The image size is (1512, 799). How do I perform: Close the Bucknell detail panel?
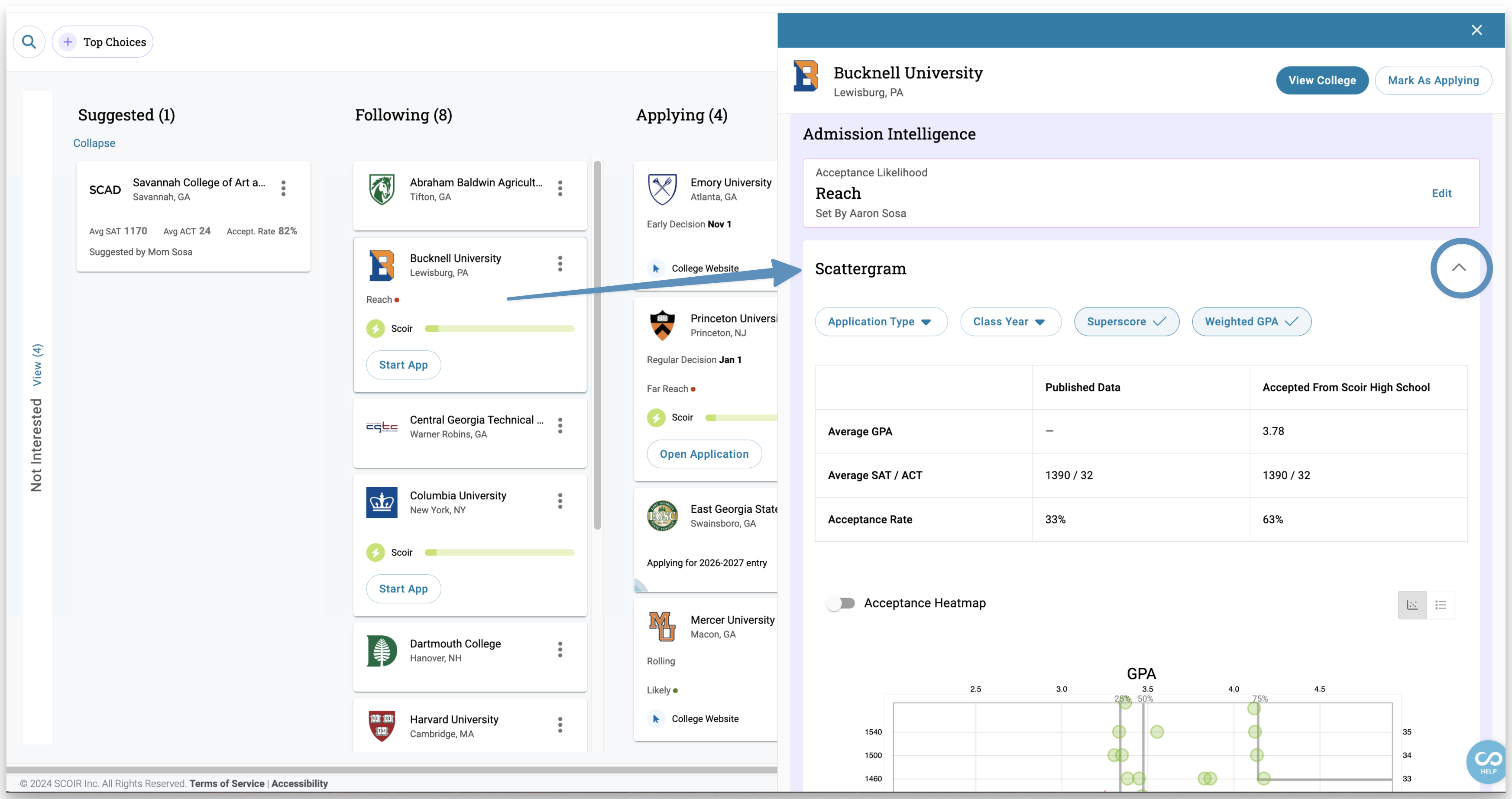click(x=1477, y=30)
